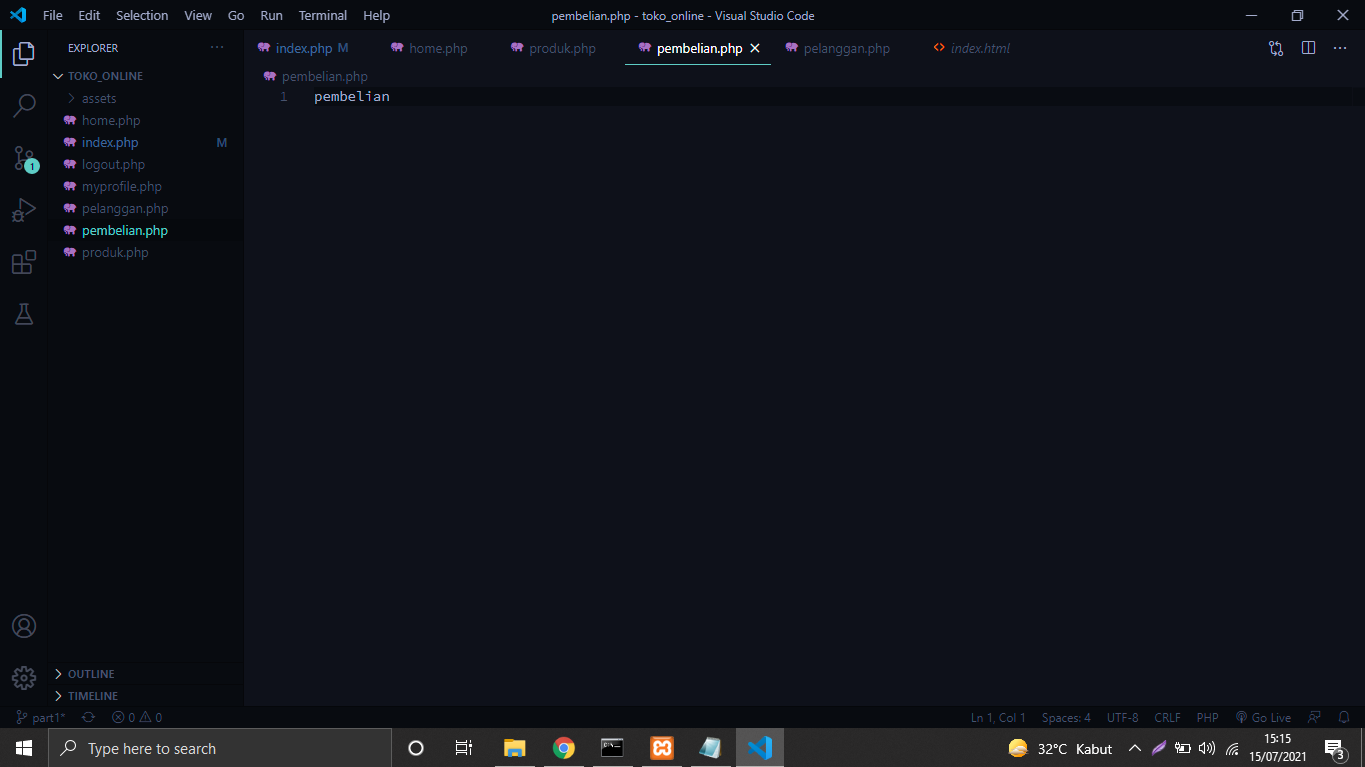Click the word pembelian in editor line 1
Screen dimensions: 1365x767
[352, 96]
